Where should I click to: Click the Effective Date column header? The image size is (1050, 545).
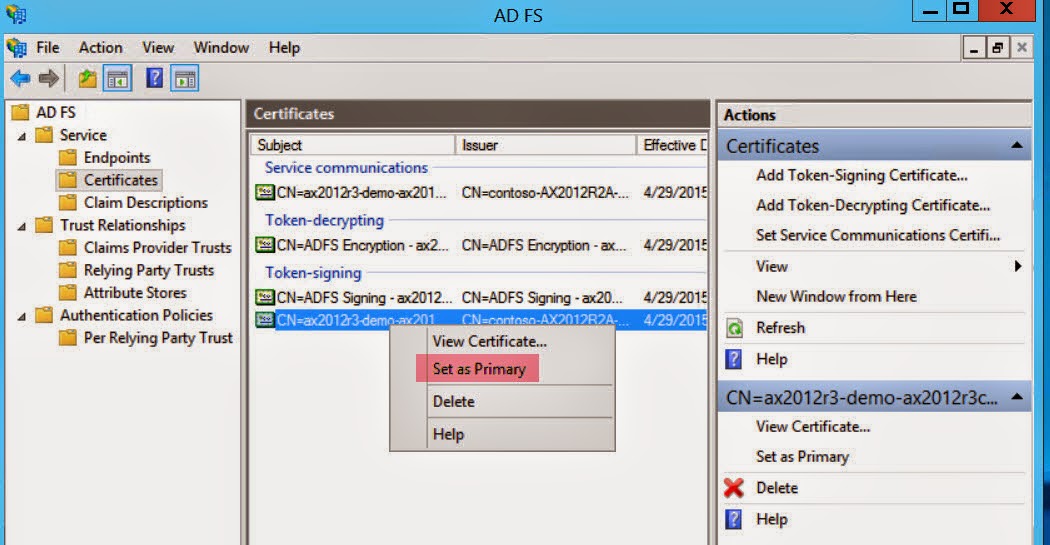[672, 145]
